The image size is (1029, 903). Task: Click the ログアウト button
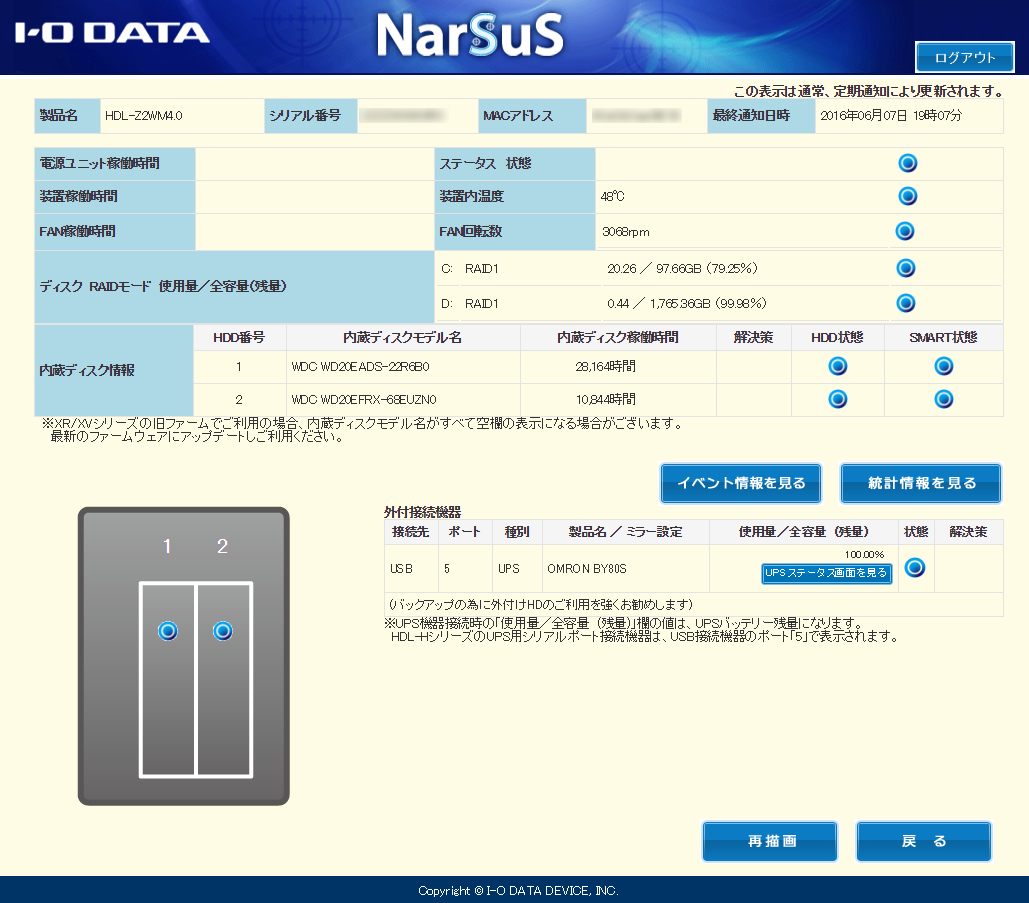click(966, 57)
